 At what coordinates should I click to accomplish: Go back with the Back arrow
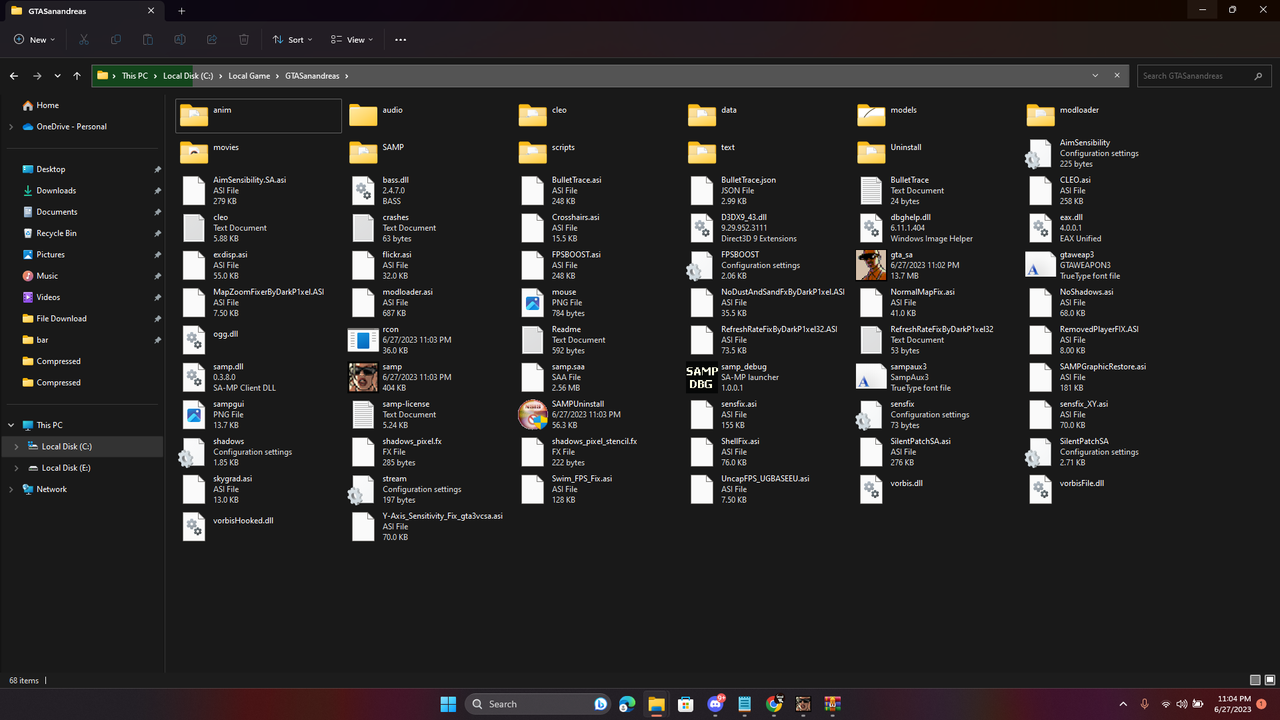[x=15, y=76]
